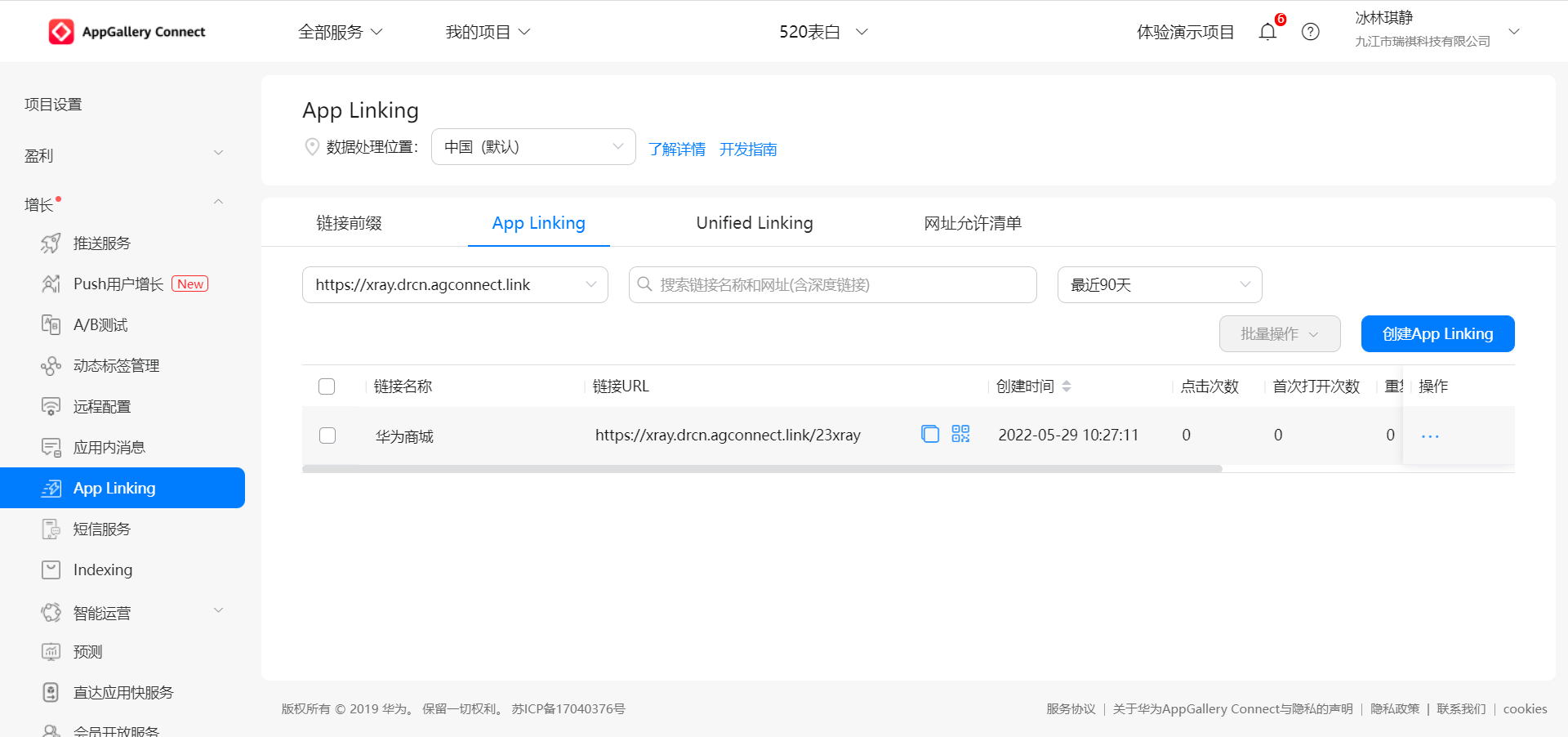
Task: Click the https://xray.drcn.agconnect.link/23xray URL text
Action: pos(728,435)
